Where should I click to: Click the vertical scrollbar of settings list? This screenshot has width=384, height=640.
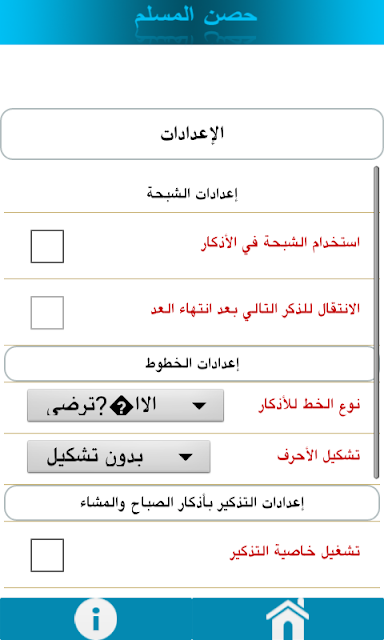tap(376, 322)
